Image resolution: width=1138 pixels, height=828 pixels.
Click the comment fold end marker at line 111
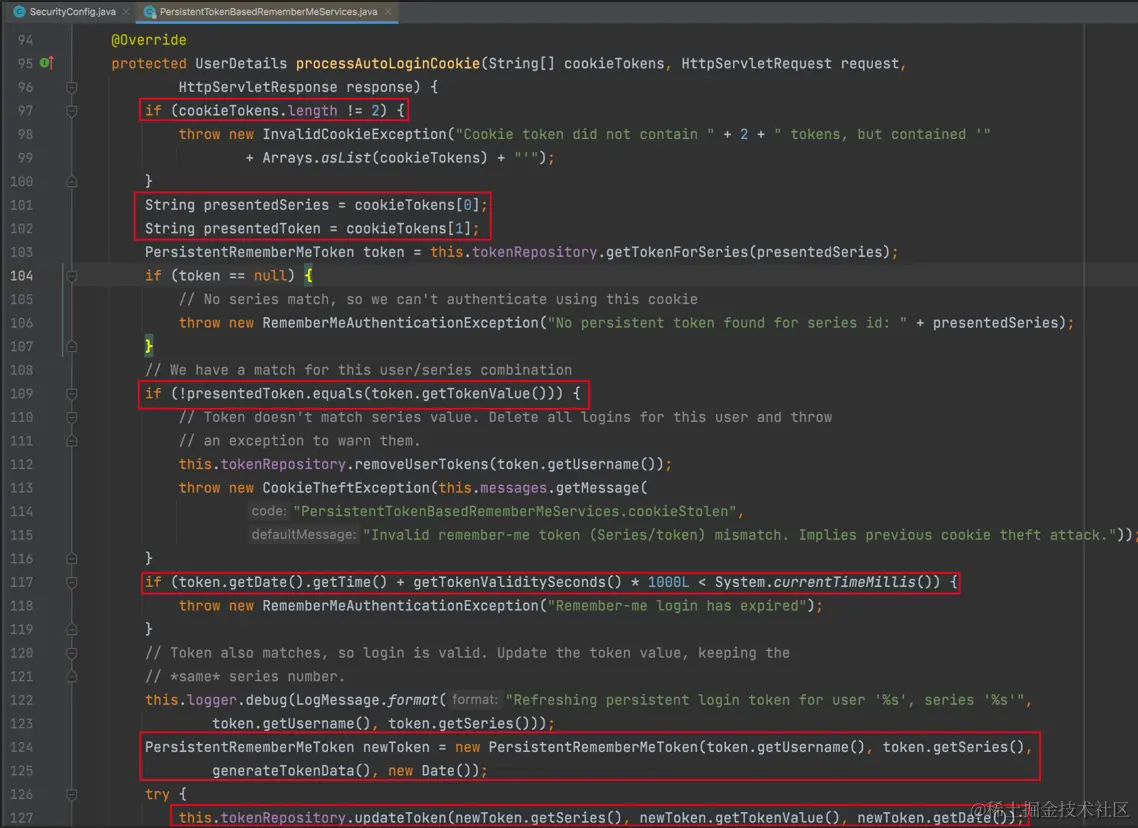72,440
